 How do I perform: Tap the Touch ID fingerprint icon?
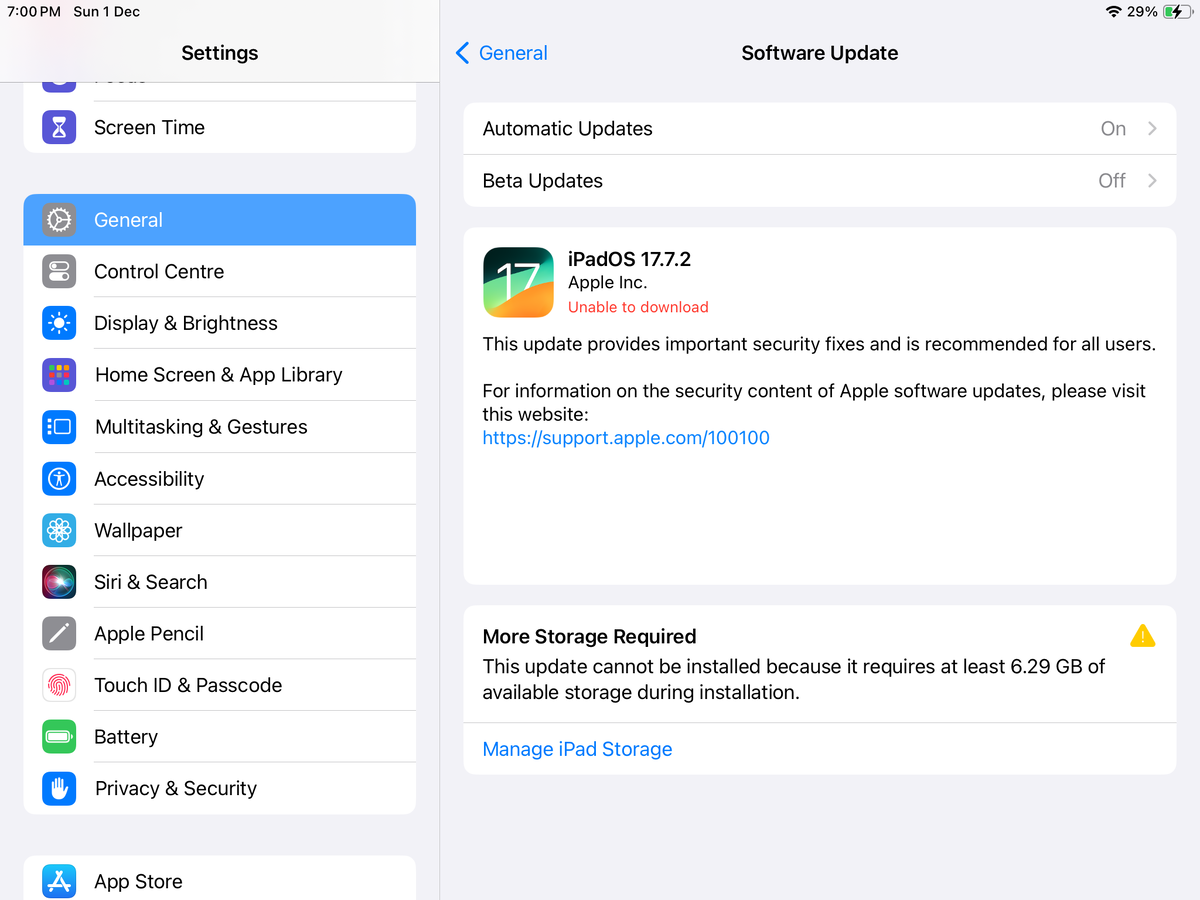59,685
